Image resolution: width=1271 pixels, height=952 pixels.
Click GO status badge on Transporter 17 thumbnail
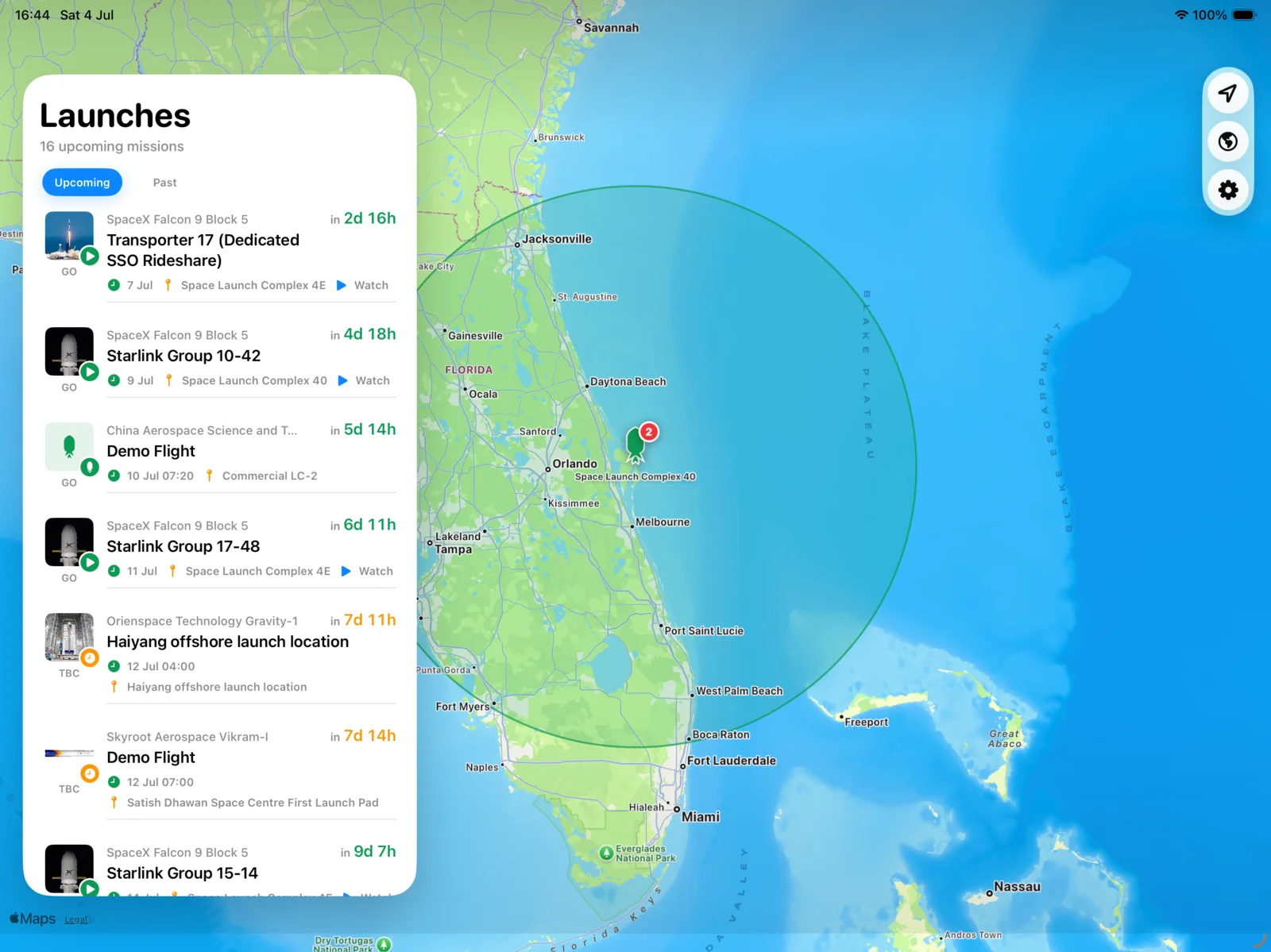(90, 256)
